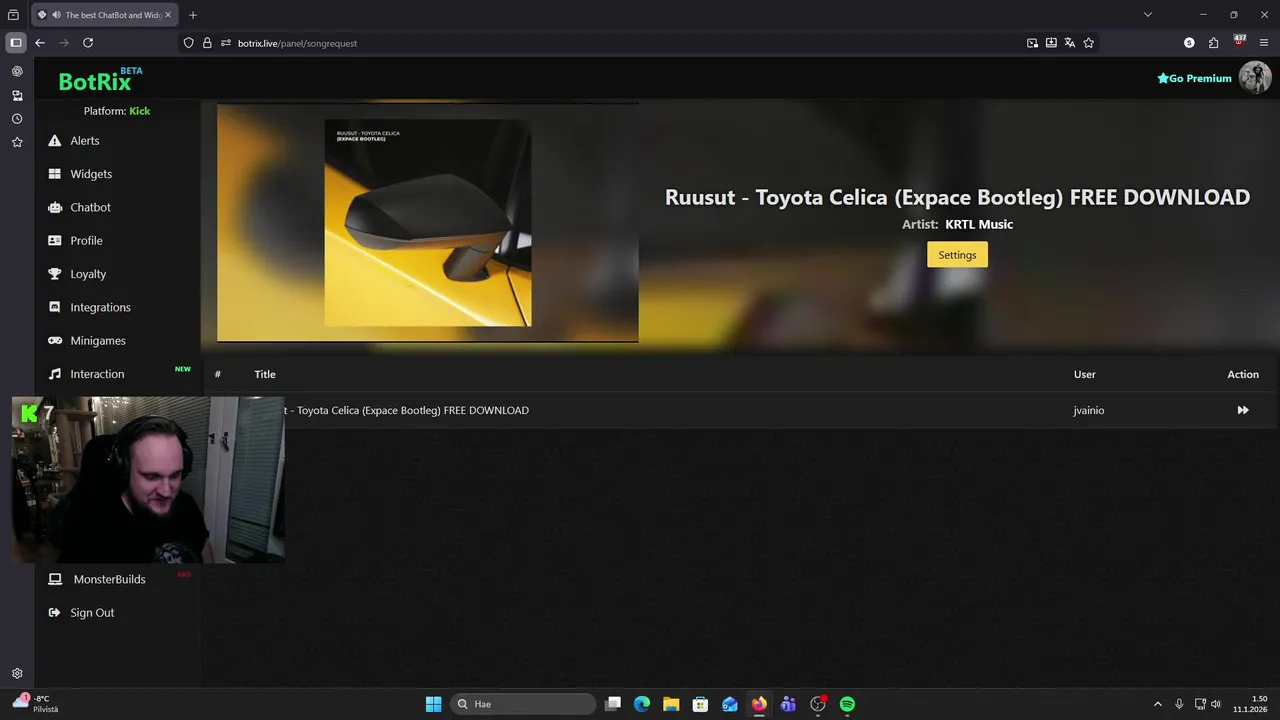Click user jvainio in song queue
1280x720 pixels.
tap(1088, 410)
